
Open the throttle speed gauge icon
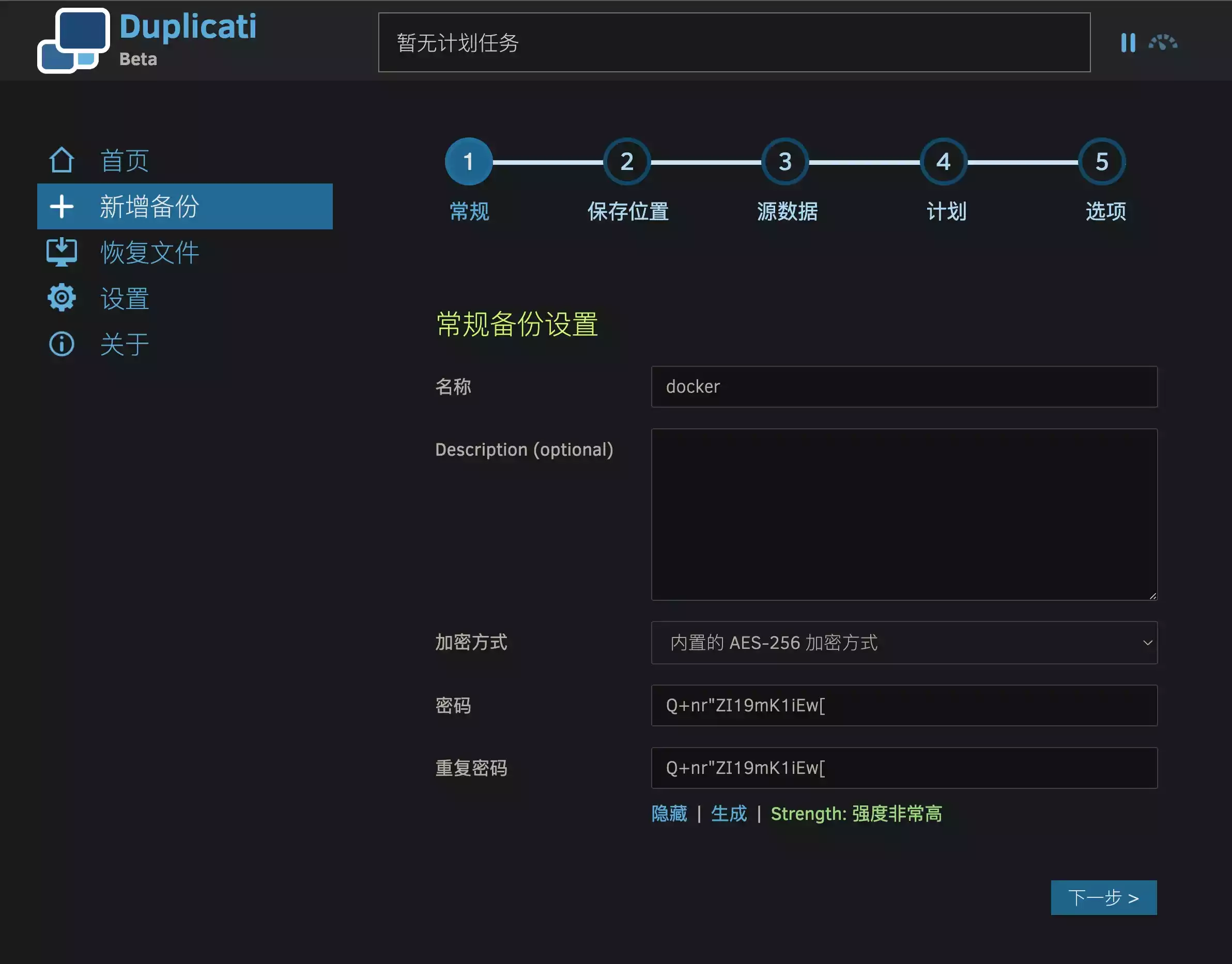coord(1163,42)
